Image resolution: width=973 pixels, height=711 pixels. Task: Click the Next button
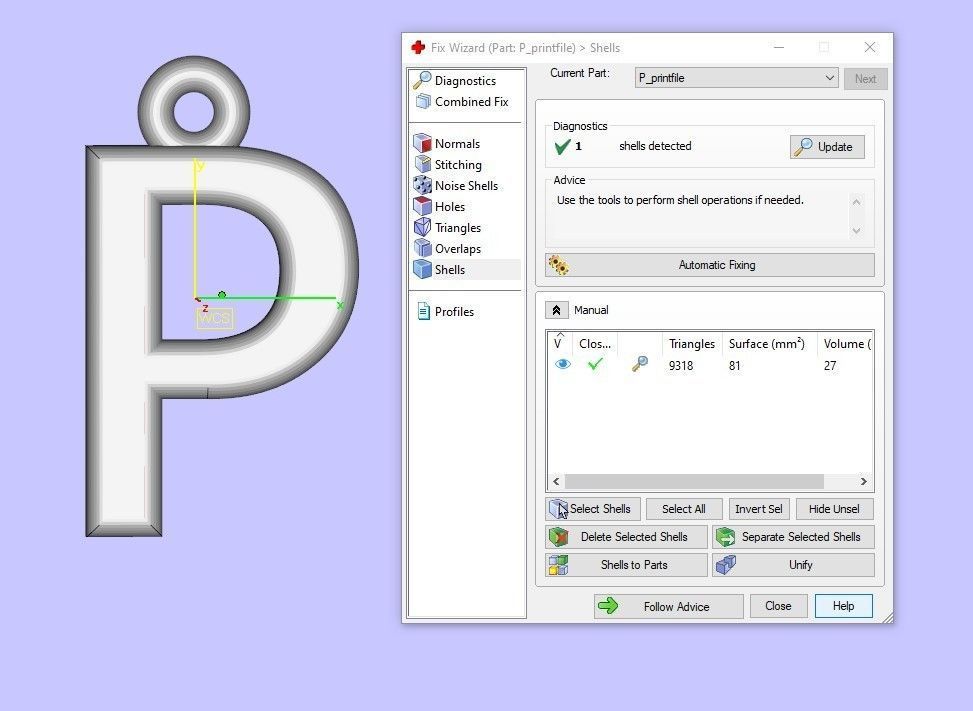coord(865,79)
